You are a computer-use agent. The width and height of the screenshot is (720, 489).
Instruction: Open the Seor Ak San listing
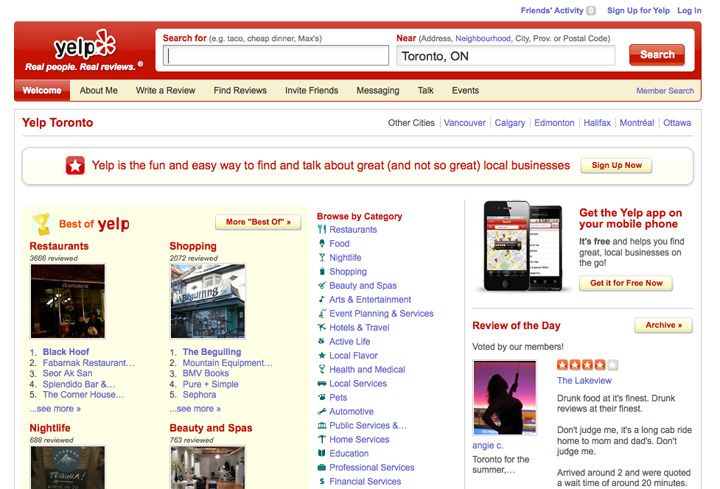[68, 373]
